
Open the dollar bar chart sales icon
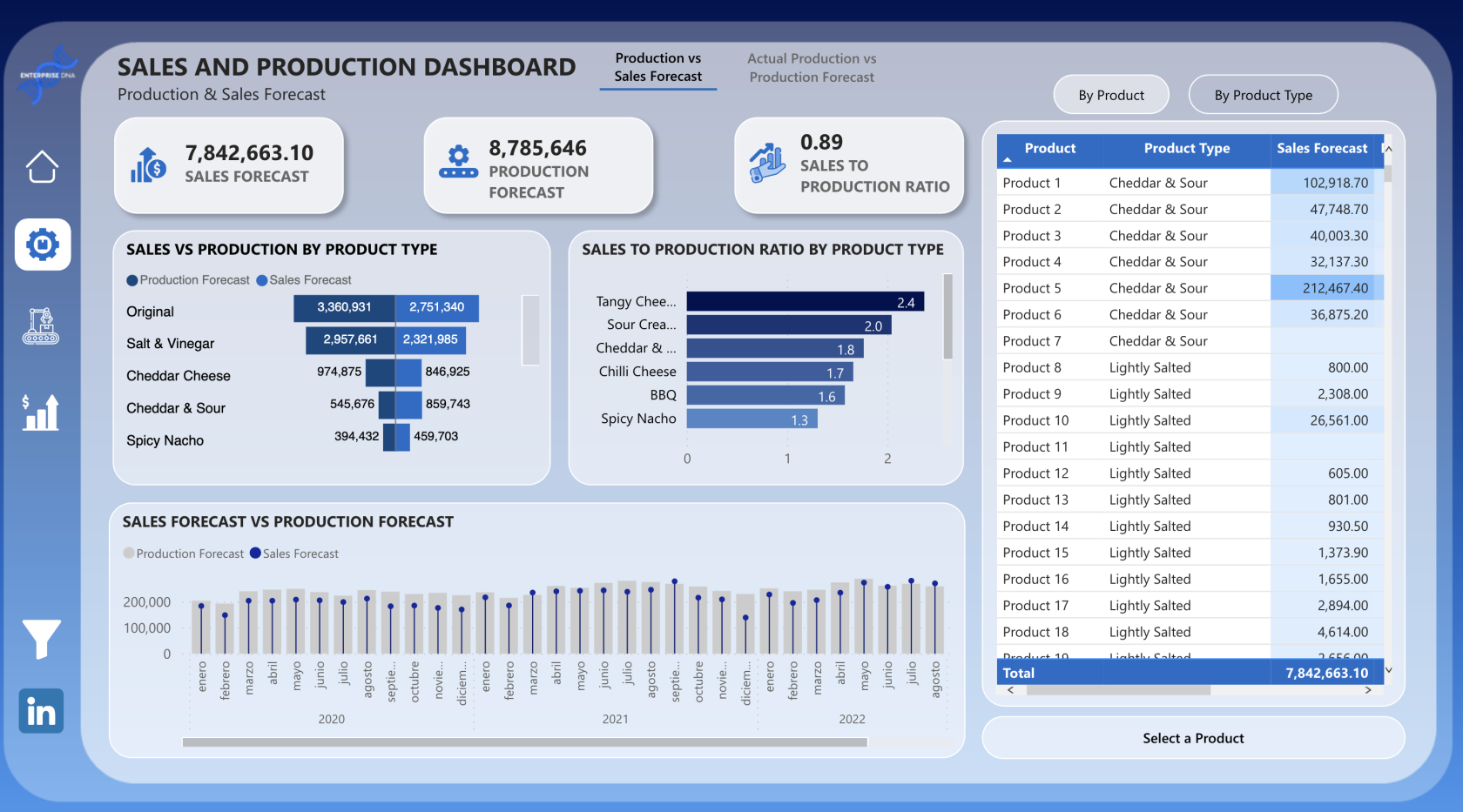(x=41, y=413)
